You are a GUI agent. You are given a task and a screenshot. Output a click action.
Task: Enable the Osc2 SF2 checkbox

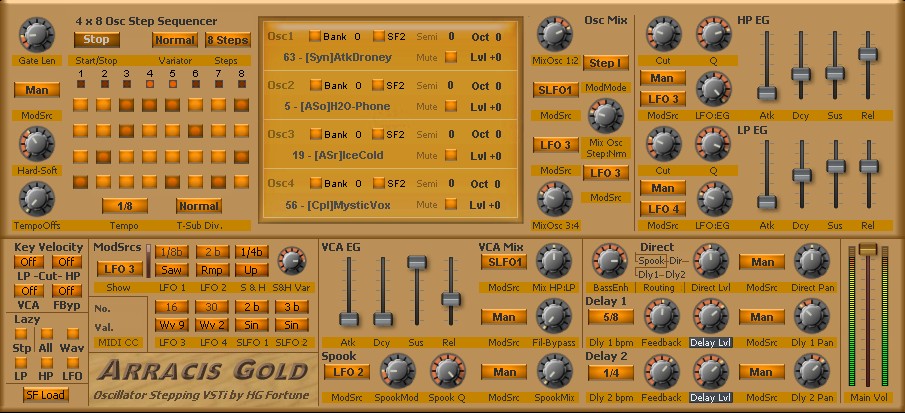(379, 85)
